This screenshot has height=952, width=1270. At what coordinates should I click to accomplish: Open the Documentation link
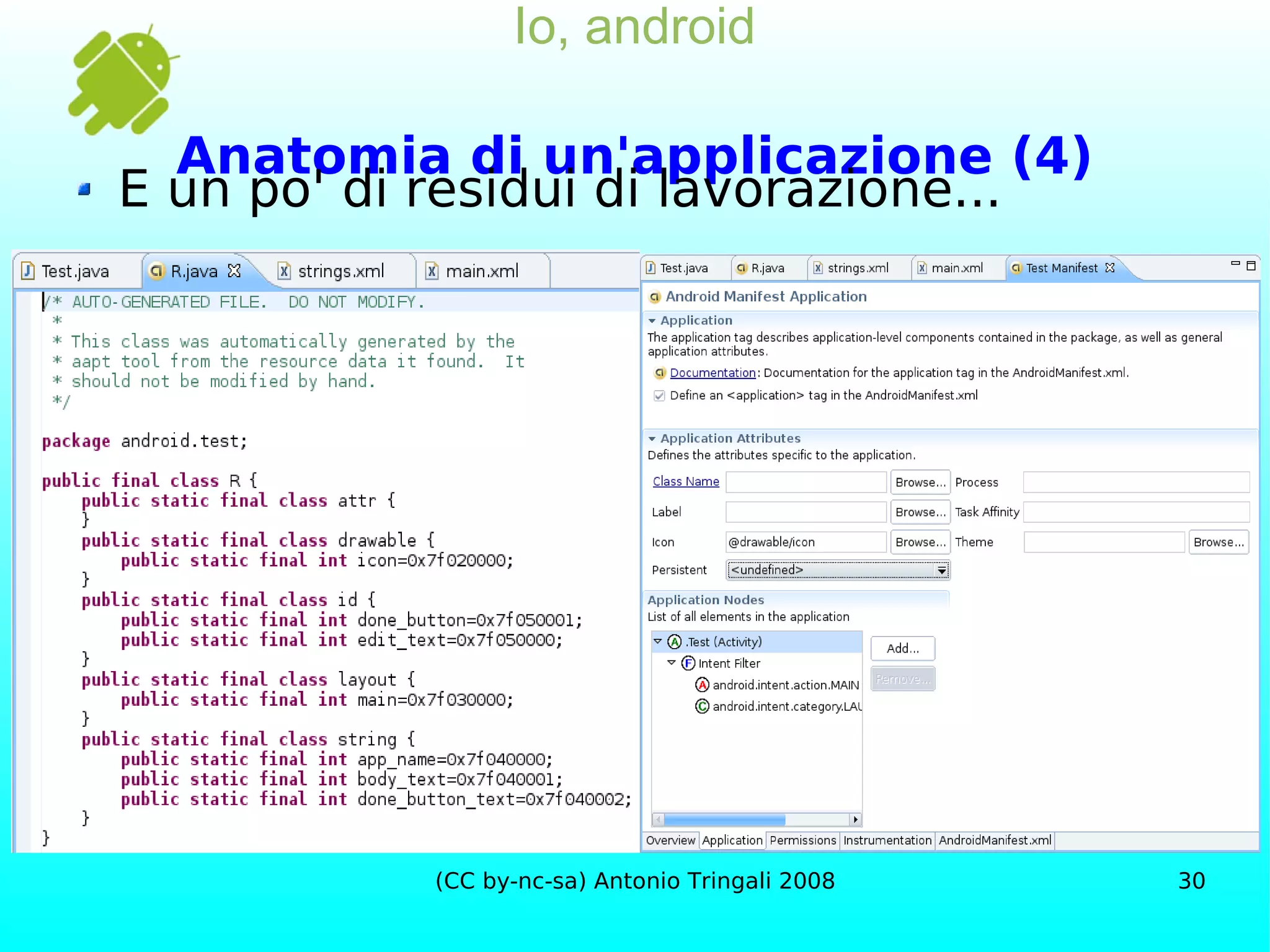click(713, 373)
